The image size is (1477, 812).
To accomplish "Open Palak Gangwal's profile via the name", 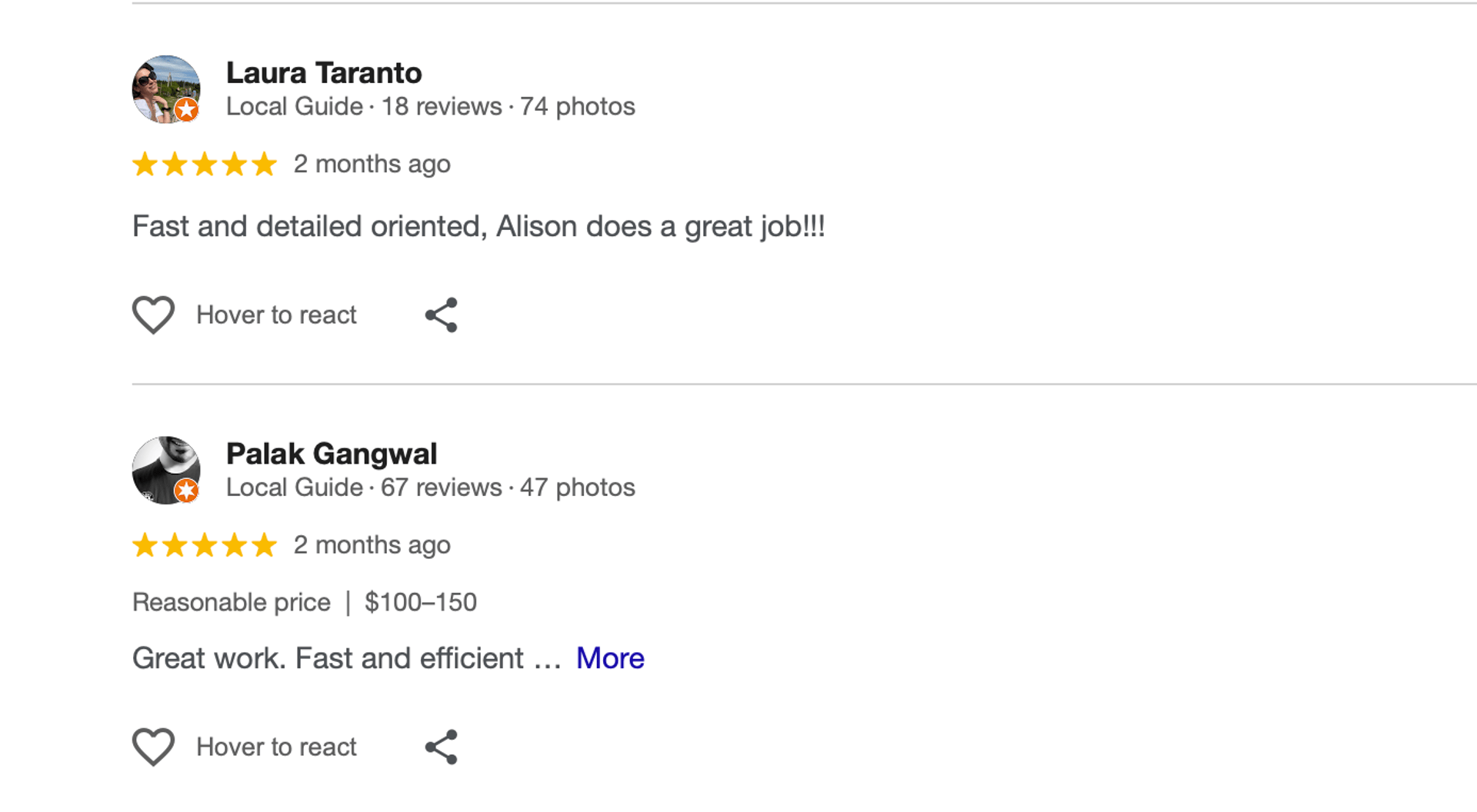I will 332,454.
